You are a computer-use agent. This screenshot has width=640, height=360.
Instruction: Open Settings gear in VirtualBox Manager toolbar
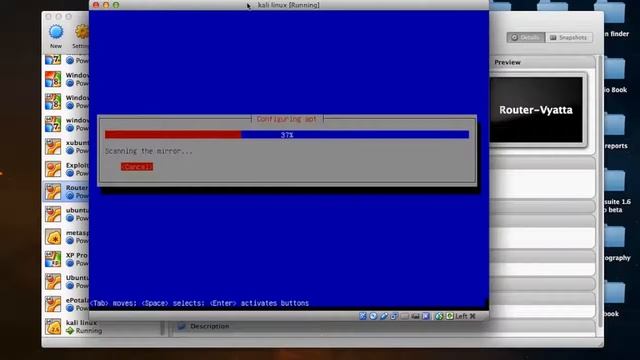click(82, 32)
